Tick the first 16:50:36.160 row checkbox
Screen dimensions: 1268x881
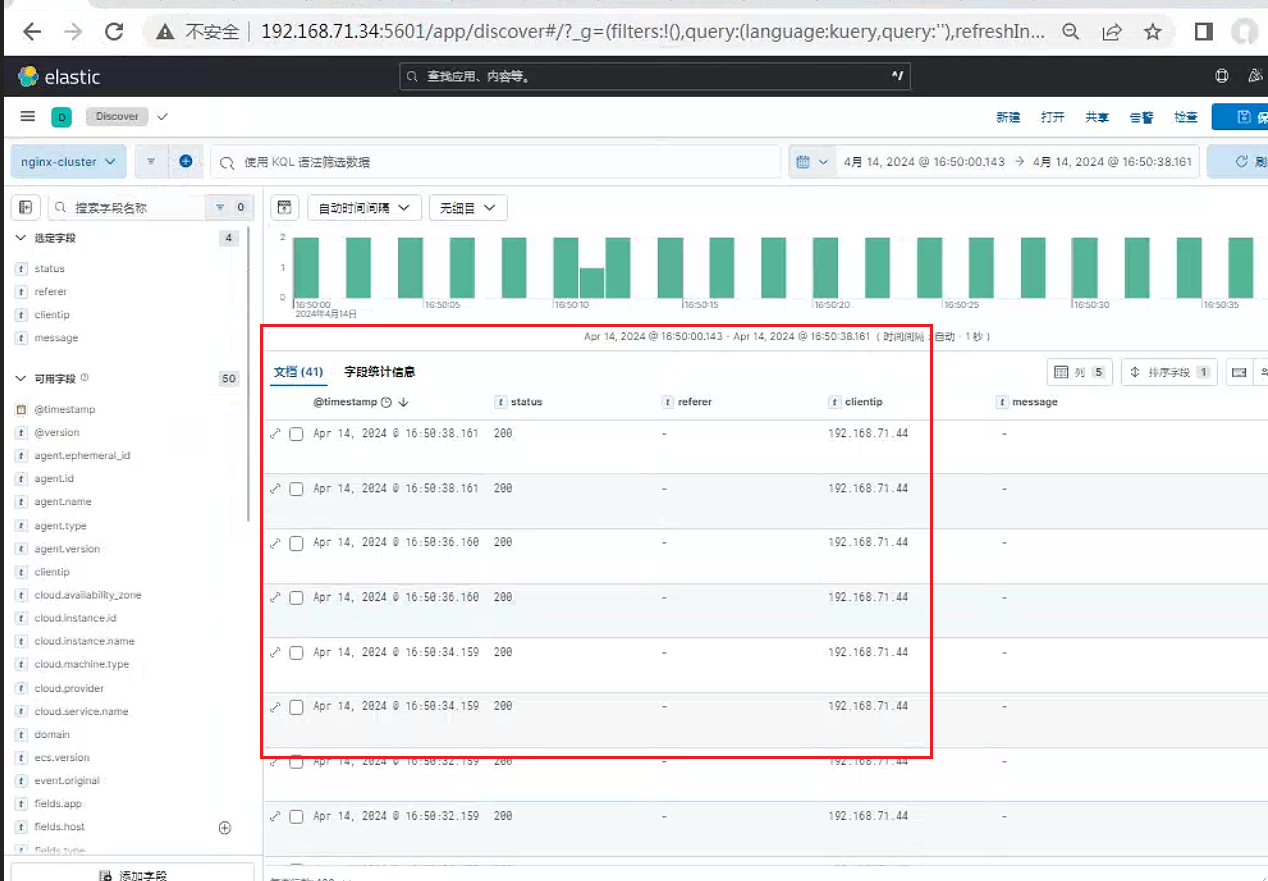coord(296,543)
